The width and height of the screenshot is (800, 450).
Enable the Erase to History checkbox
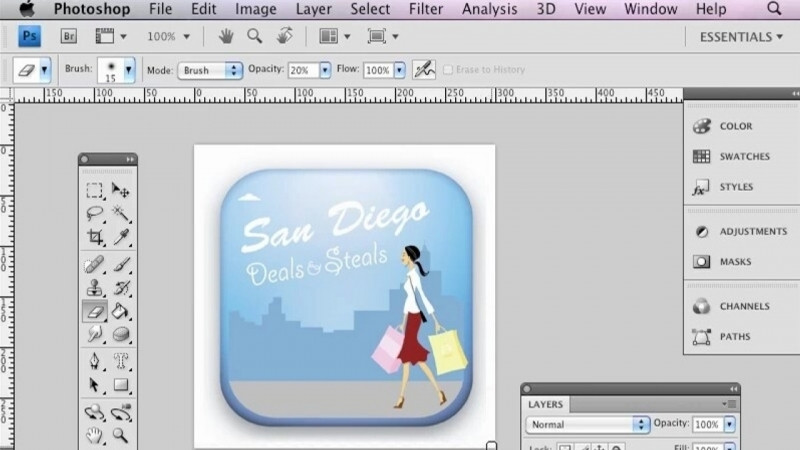click(448, 71)
